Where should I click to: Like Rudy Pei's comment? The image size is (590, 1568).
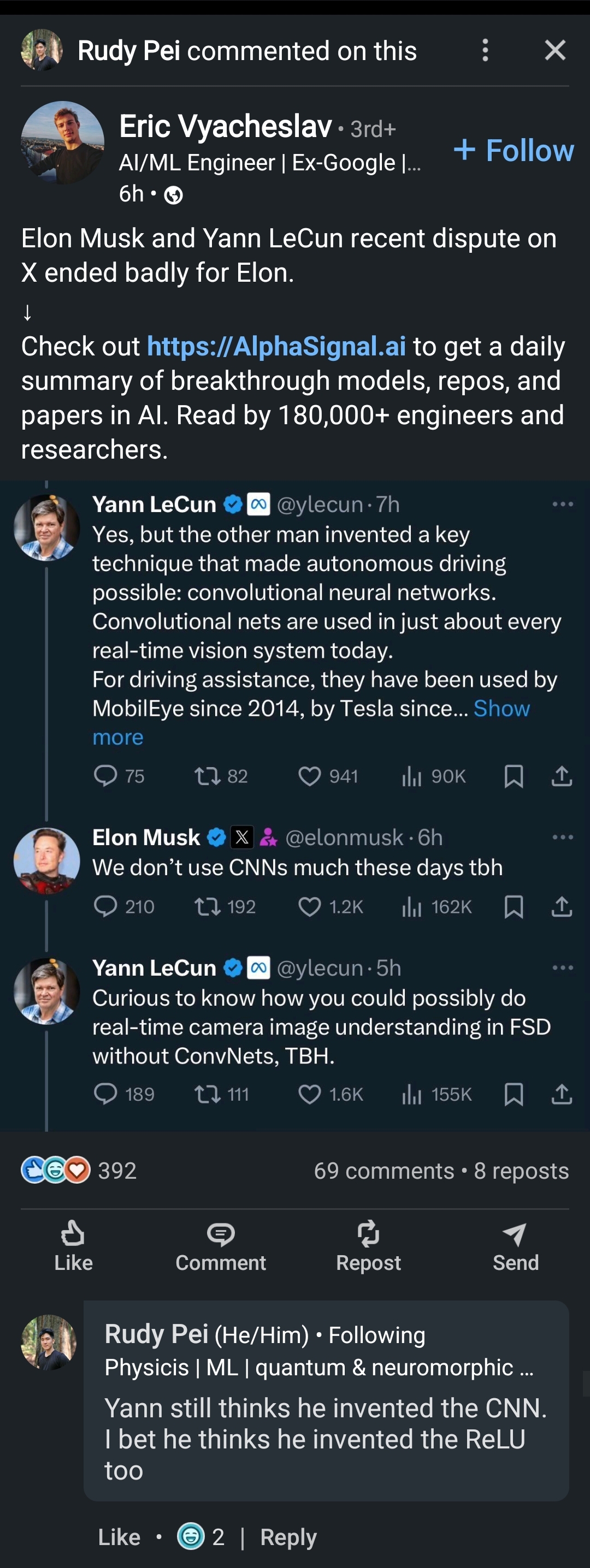click(x=119, y=1537)
